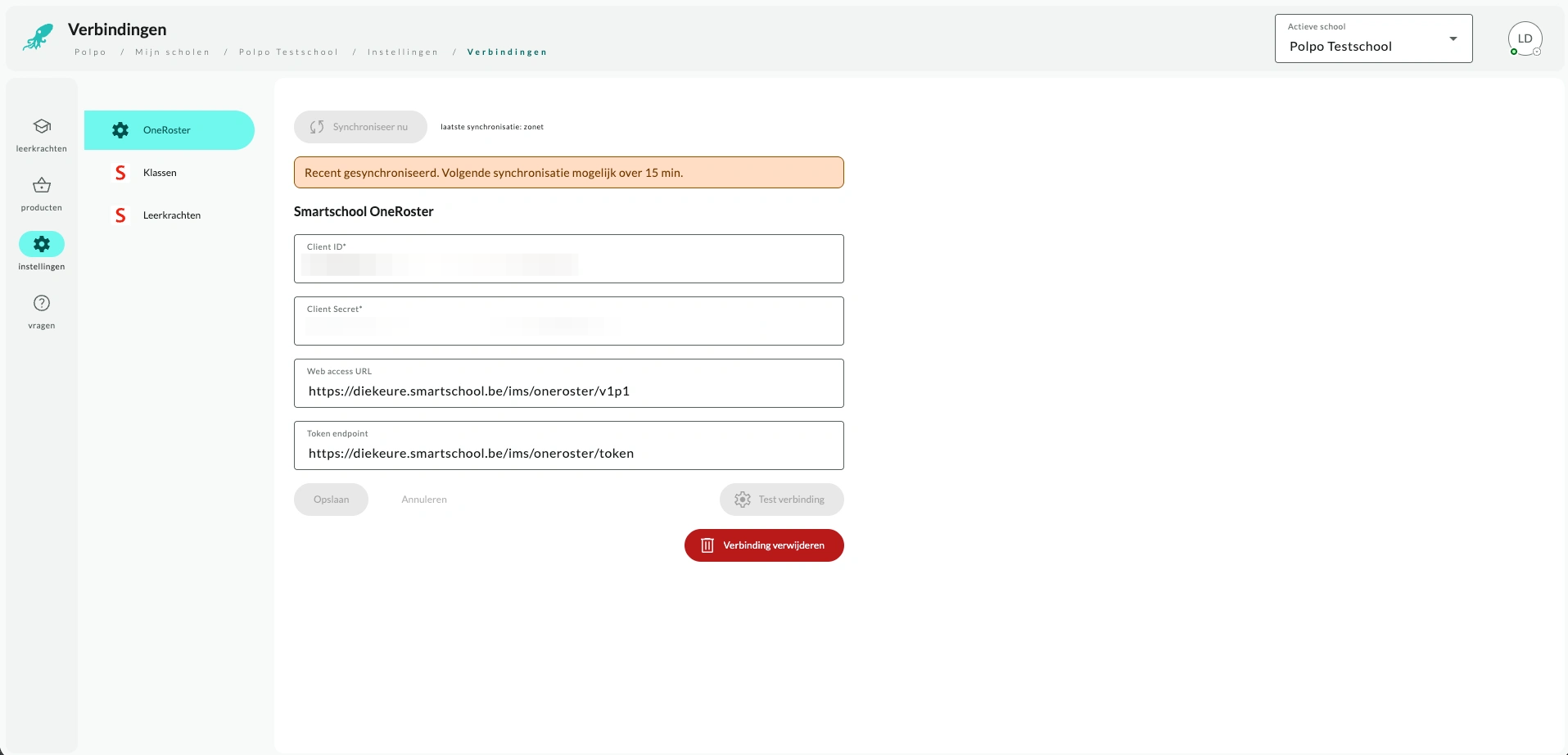Open leerkrachten section via graduation cap icon
Viewport: 1568px width, 755px height.
click(x=42, y=126)
